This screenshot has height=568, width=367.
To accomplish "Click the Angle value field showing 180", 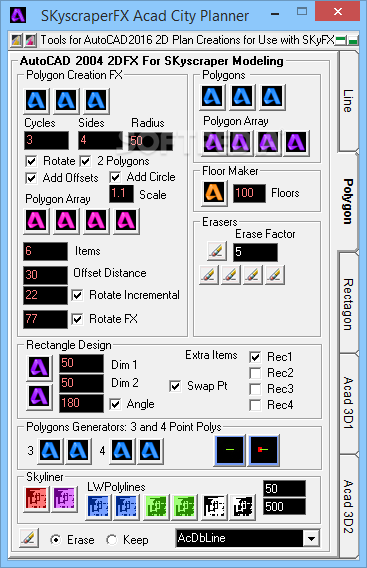I will click(82, 403).
